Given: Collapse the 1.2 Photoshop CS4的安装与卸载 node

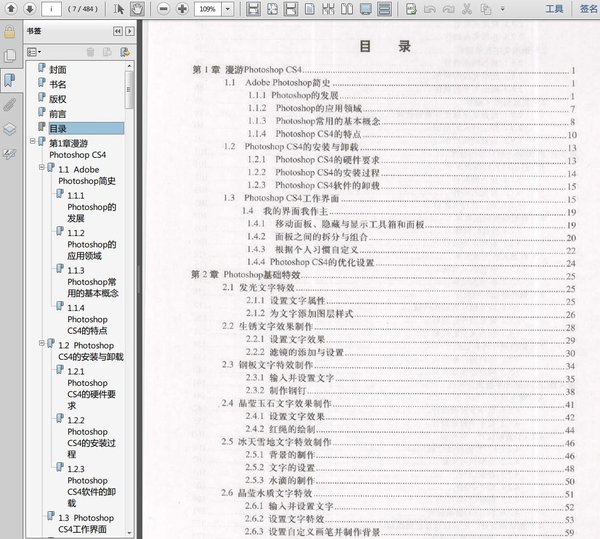Looking at the screenshot, I should 42,343.
